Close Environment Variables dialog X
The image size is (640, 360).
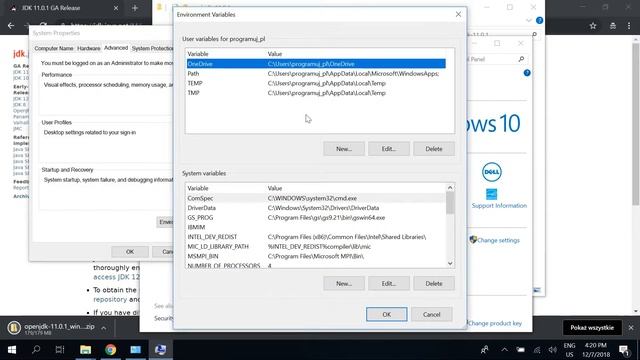(458, 14)
